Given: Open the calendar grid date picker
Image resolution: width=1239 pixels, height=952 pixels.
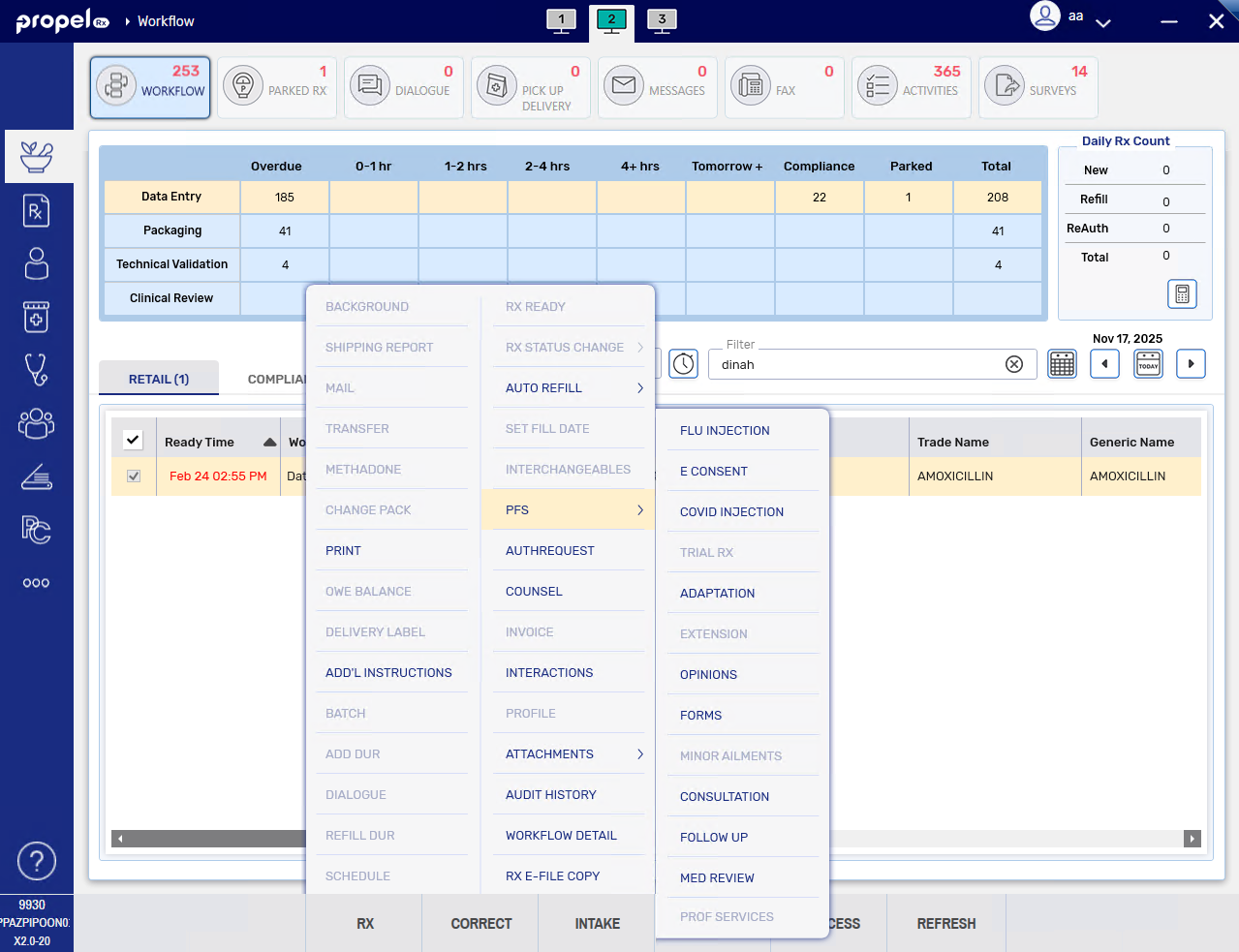Looking at the screenshot, I should pyautogui.click(x=1062, y=364).
